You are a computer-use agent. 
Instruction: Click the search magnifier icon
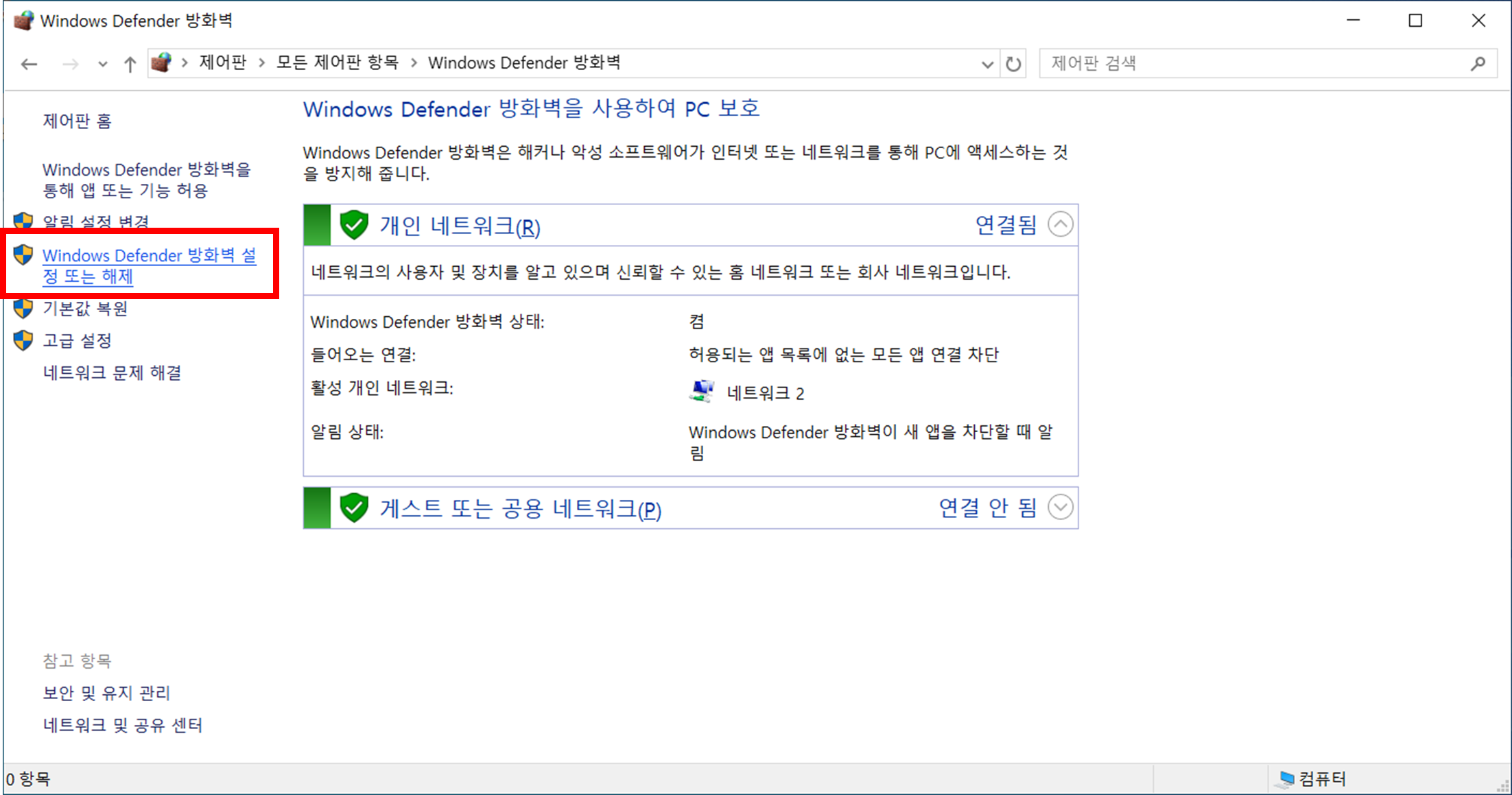1478,62
